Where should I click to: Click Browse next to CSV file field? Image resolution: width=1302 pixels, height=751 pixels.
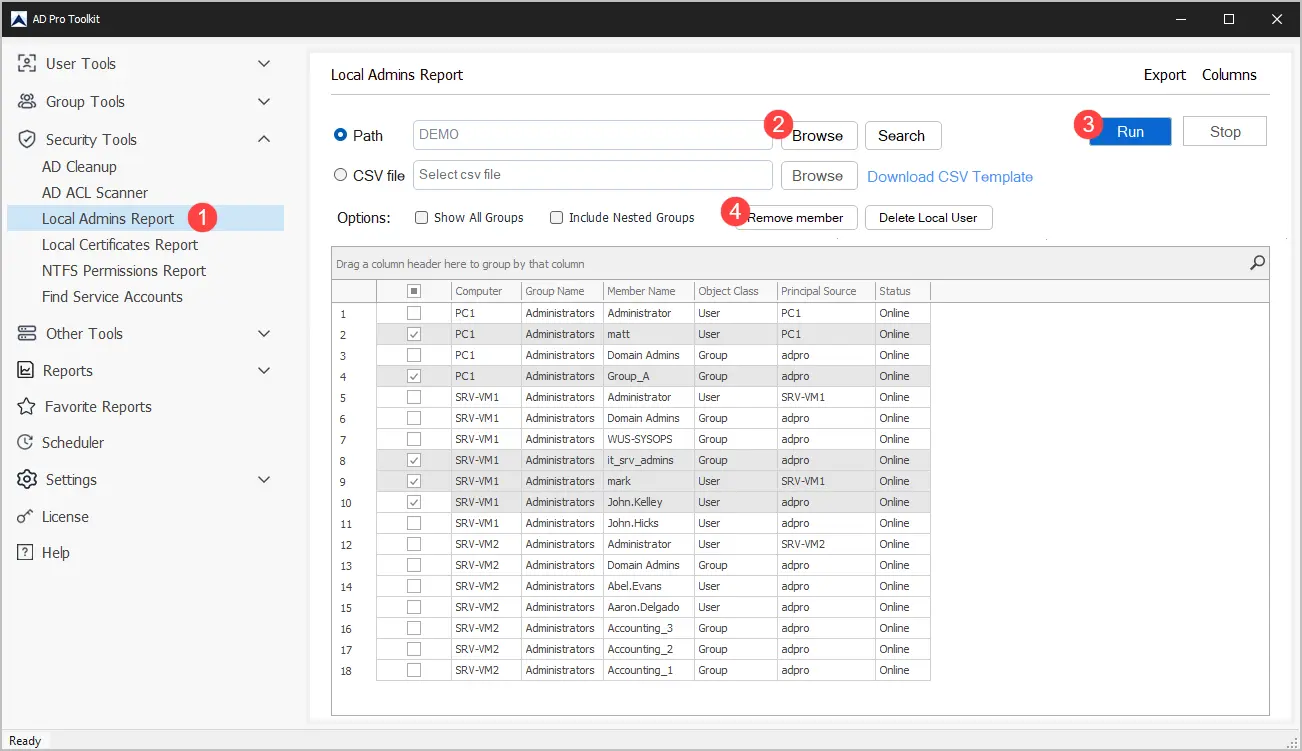click(817, 175)
